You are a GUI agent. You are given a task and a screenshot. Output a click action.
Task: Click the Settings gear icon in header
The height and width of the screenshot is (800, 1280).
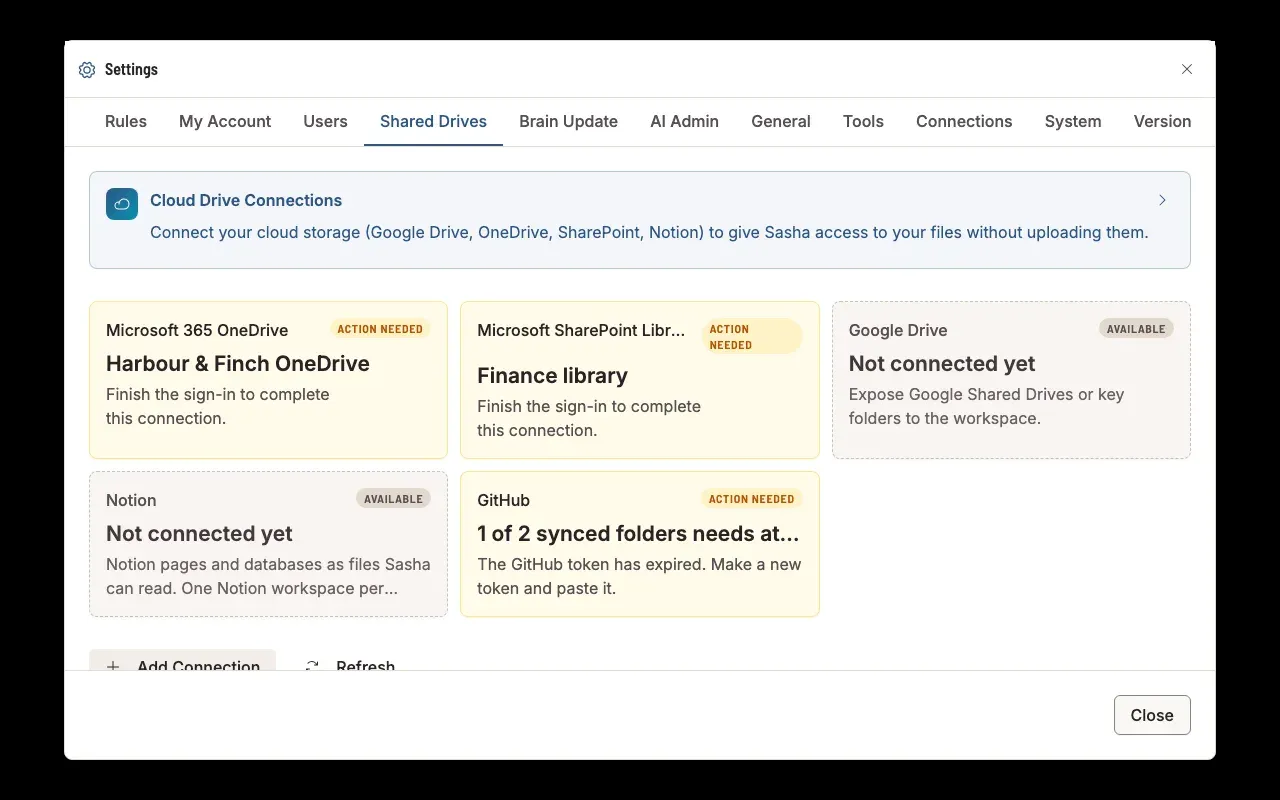(x=87, y=70)
